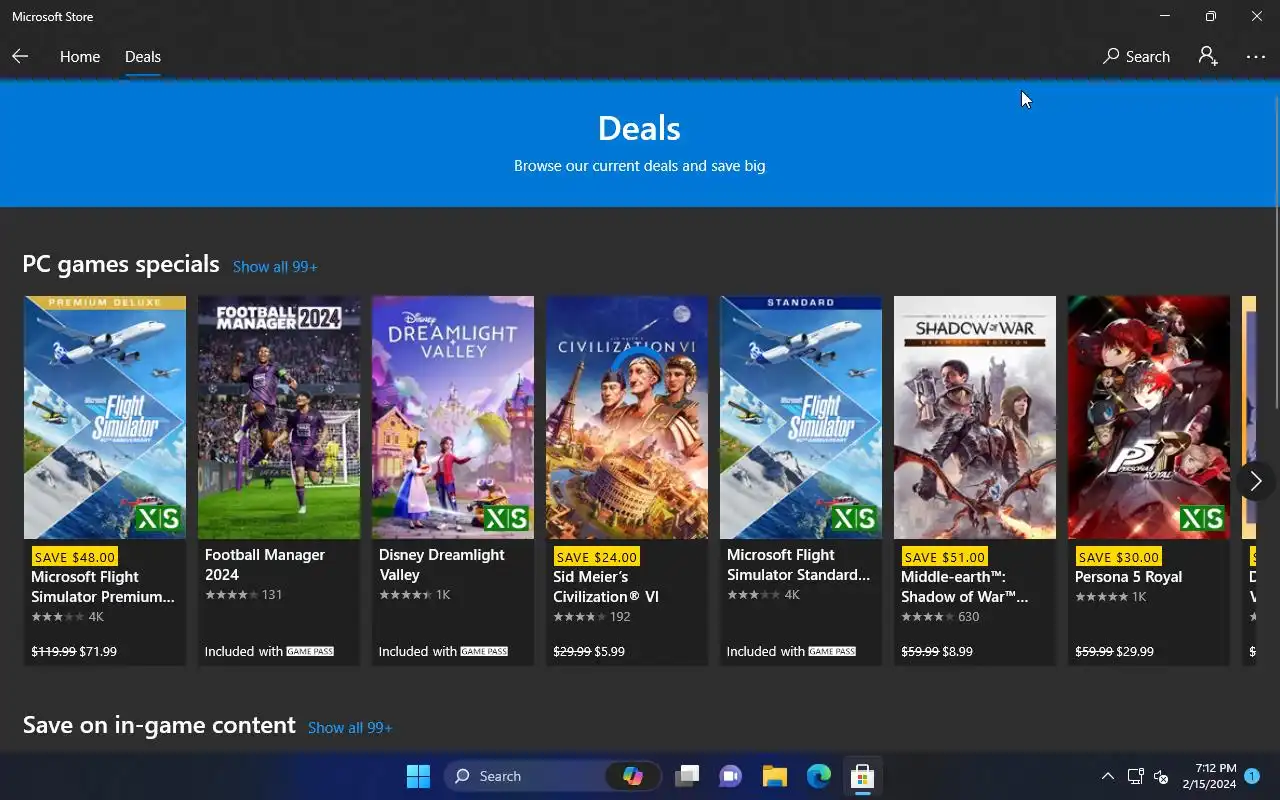Screen dimensions: 1280x800
Task: Click Game Pass badge under Disney Dreamlight
Action: point(484,652)
